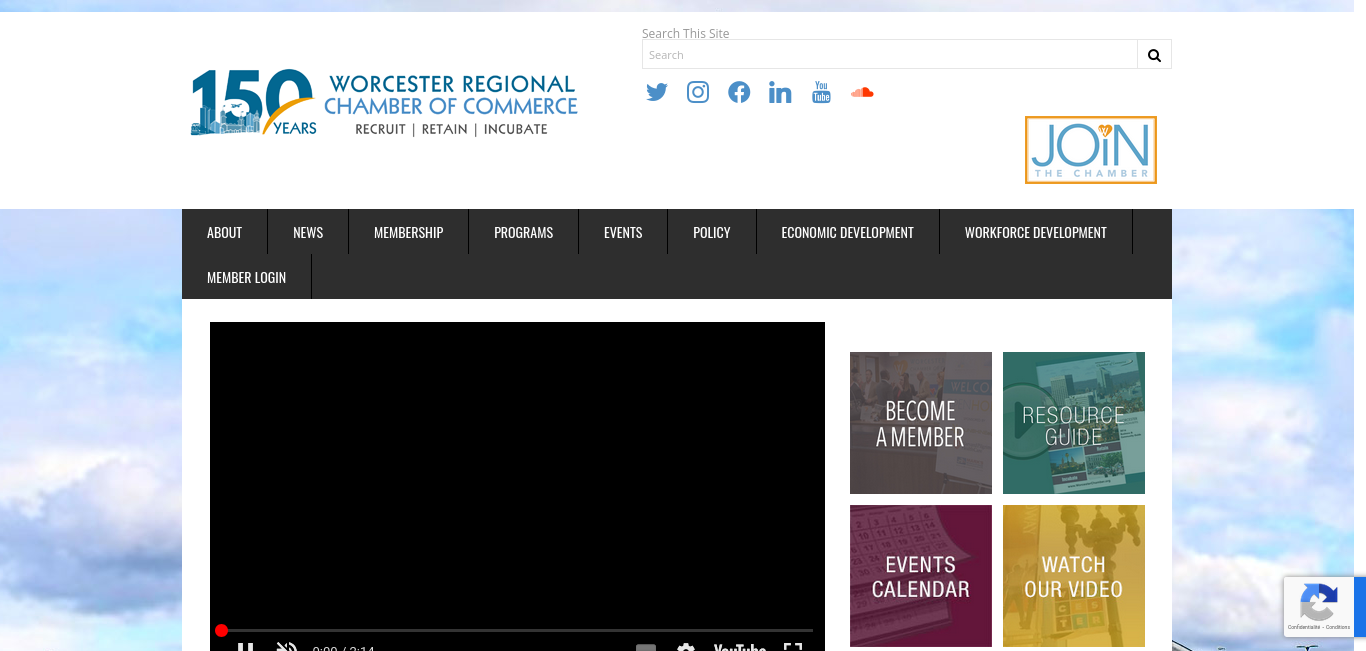Open the SoundCloud social icon

click(862, 93)
